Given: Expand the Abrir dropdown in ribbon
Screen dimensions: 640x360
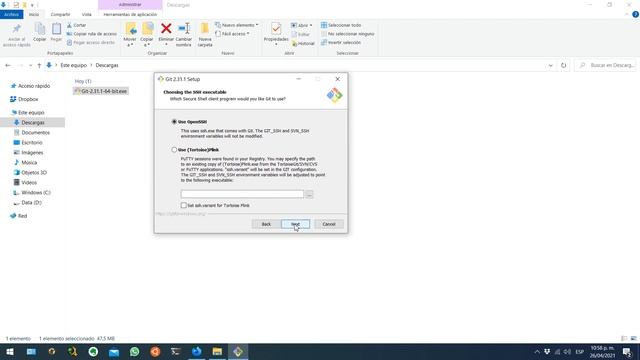Looking at the screenshot, I should point(311,25).
